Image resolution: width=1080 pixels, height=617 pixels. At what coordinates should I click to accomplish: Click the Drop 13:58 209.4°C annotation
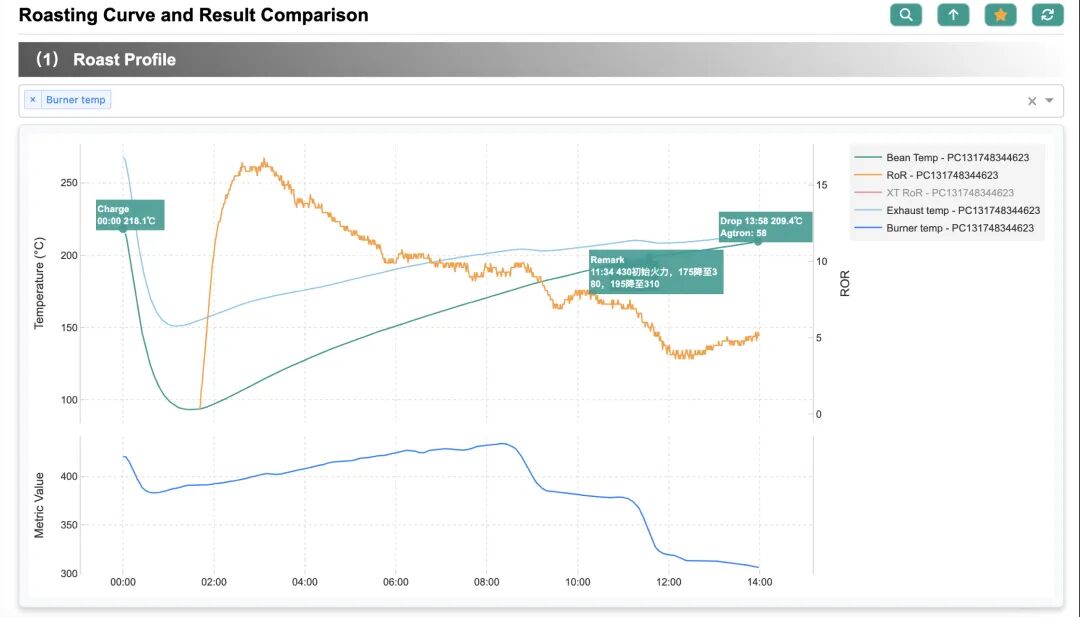pos(765,227)
